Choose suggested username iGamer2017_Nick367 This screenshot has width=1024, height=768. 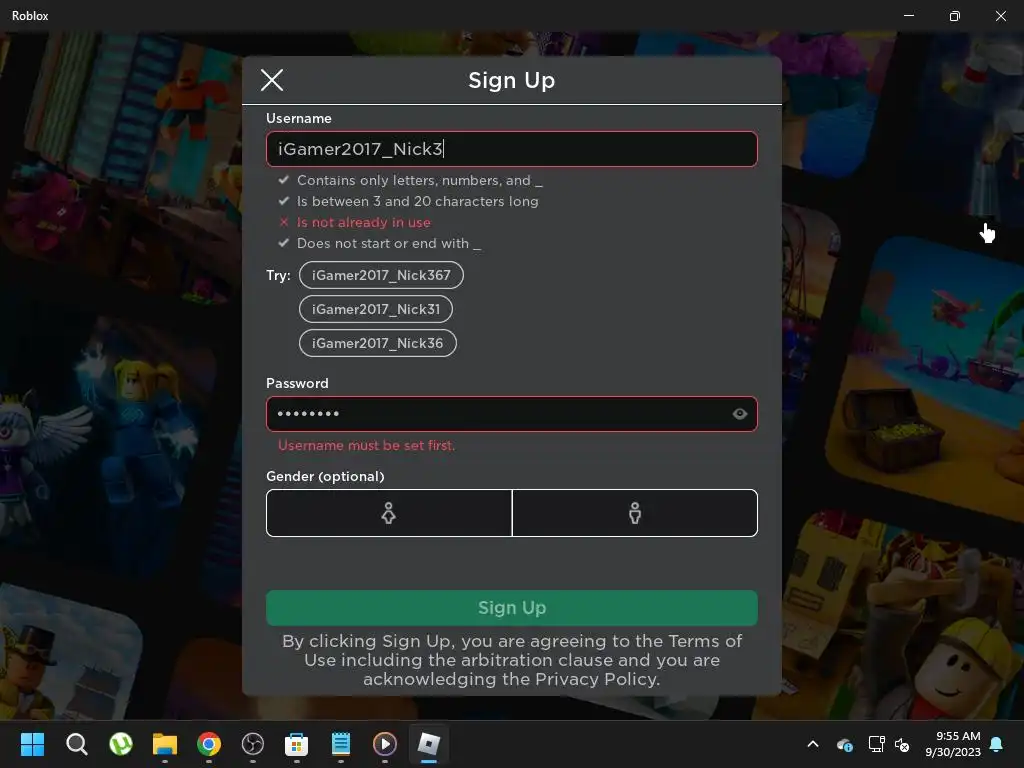tap(381, 275)
